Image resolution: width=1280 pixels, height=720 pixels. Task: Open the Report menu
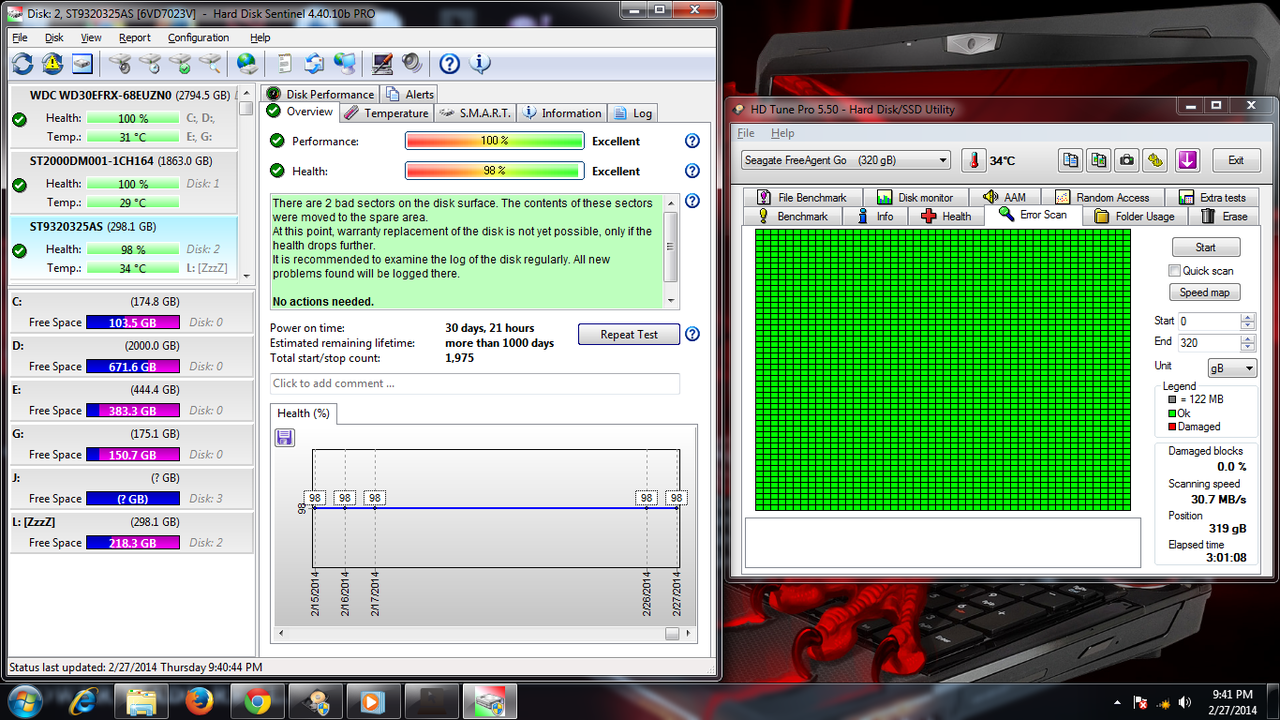134,38
